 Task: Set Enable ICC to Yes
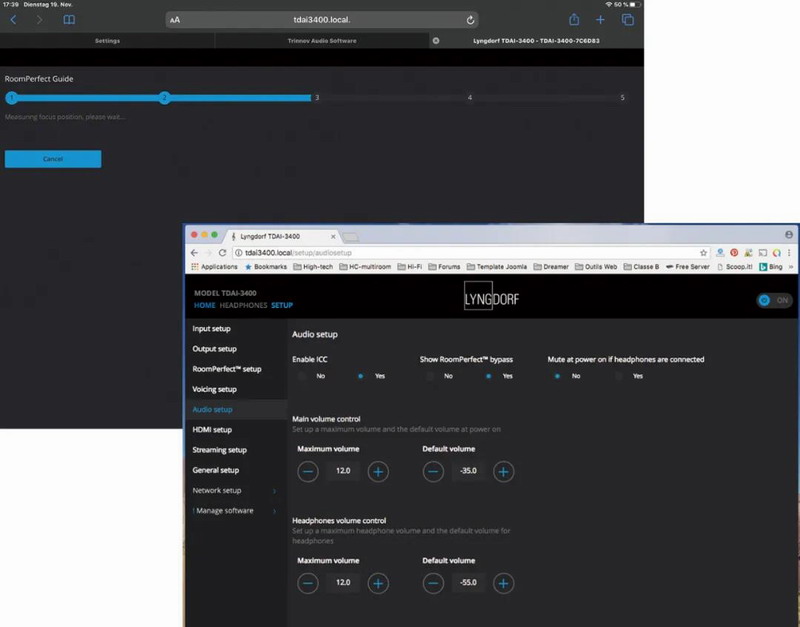click(x=361, y=376)
